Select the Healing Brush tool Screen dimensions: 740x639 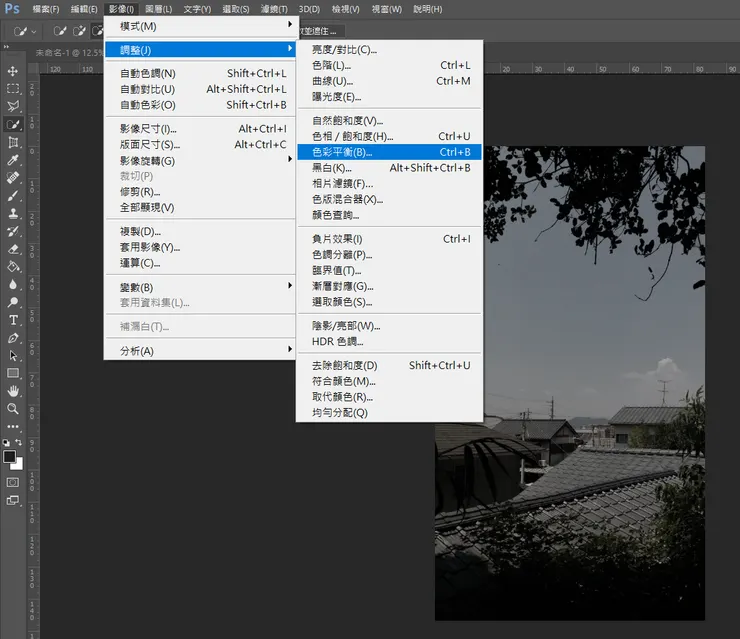(x=13, y=178)
